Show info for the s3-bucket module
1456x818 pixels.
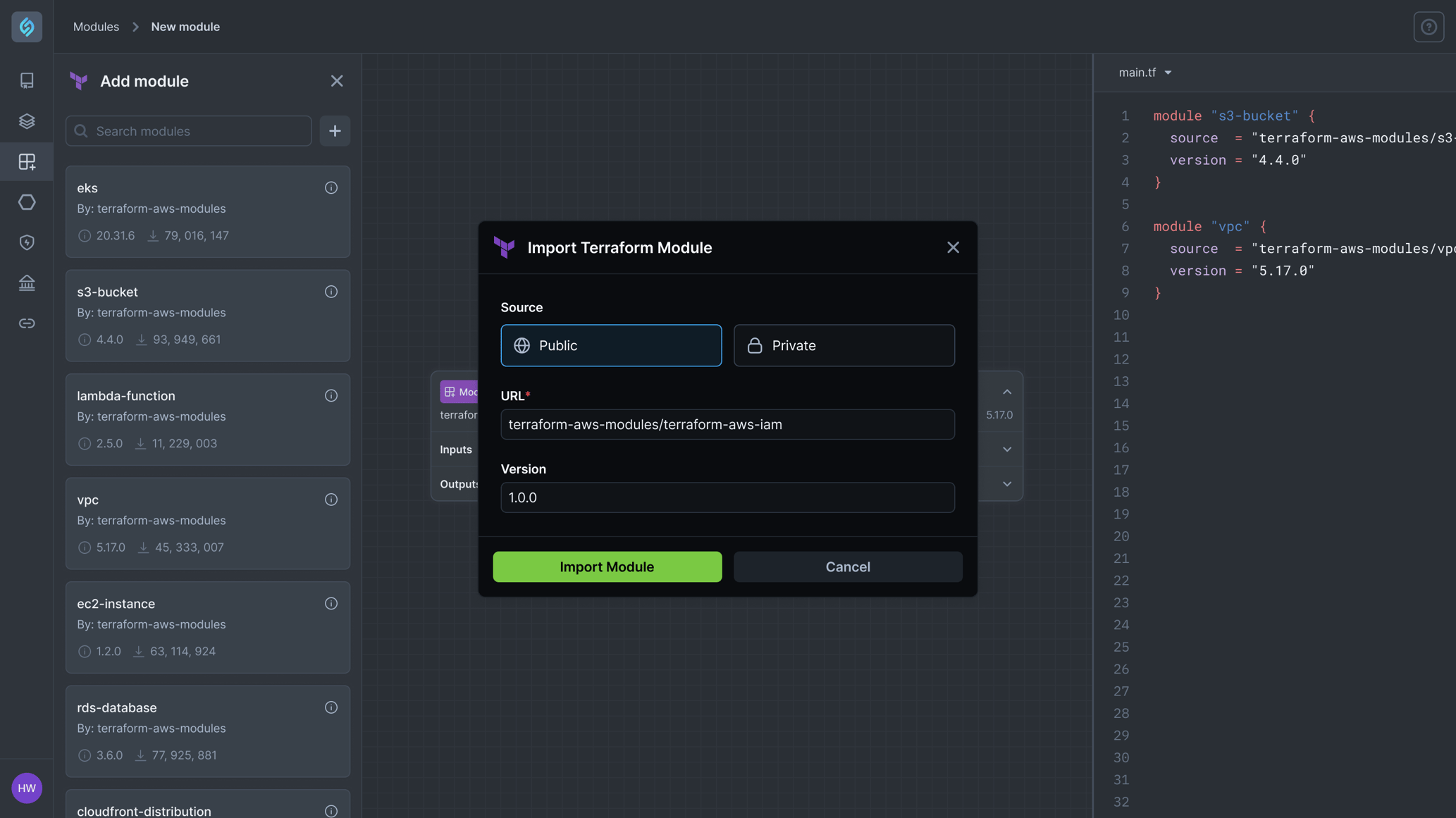tap(331, 292)
